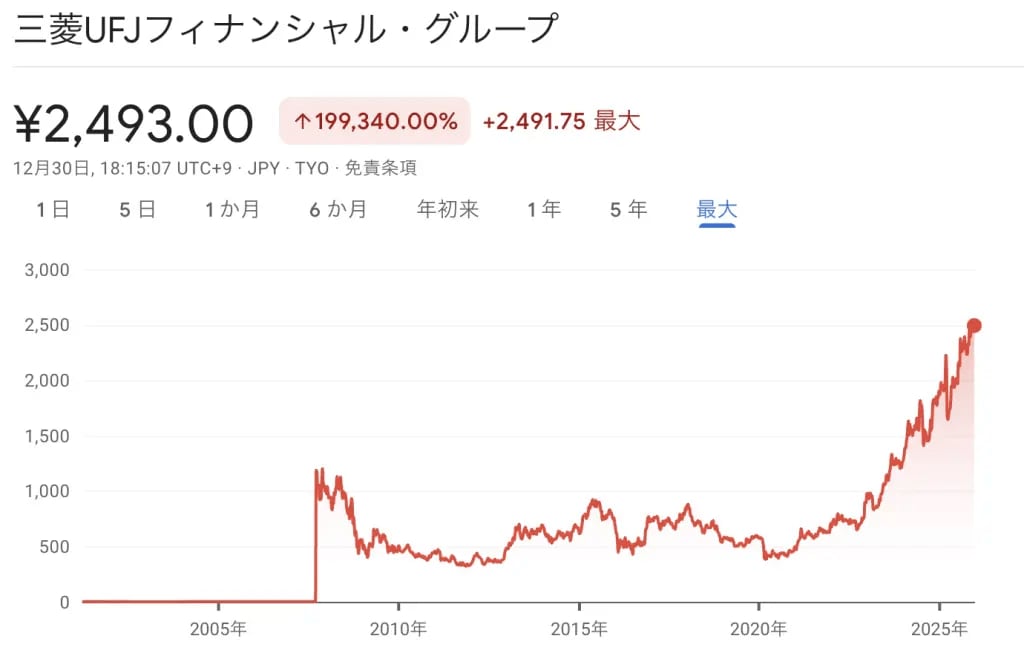Image resolution: width=1024 pixels, height=653 pixels.
Task: Show the 1か月 chart range
Action: [232, 209]
